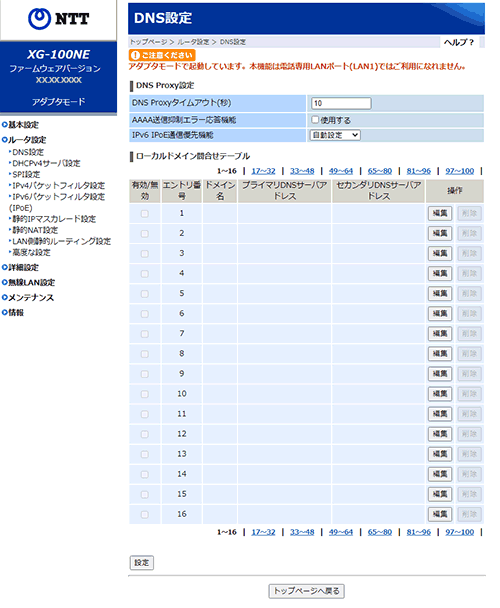This screenshot has width=500, height=608.
Task: Enable AAAA送信抑制 使用する checkbox
Action: (315, 120)
